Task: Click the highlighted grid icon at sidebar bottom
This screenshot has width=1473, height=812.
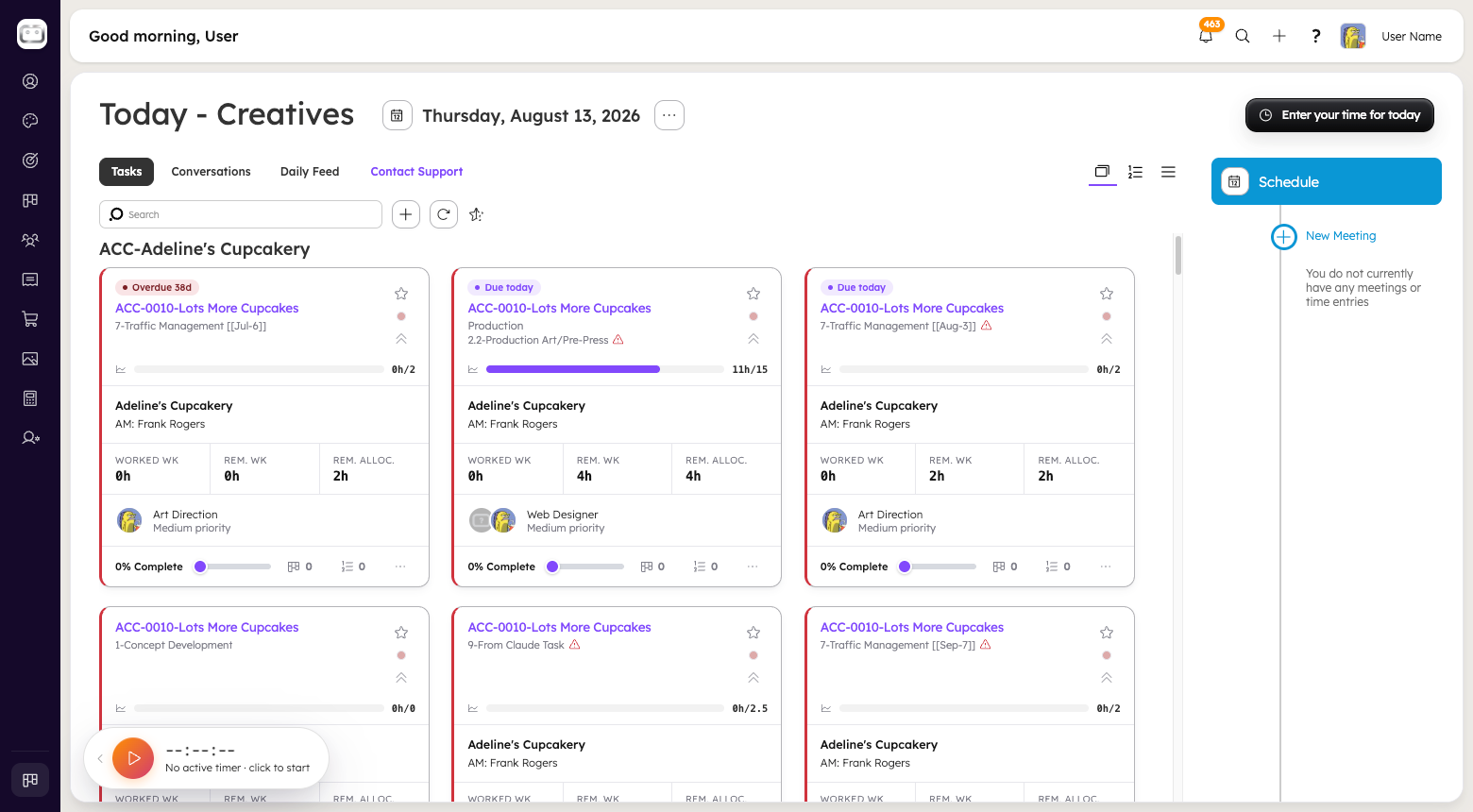Action: [30, 780]
